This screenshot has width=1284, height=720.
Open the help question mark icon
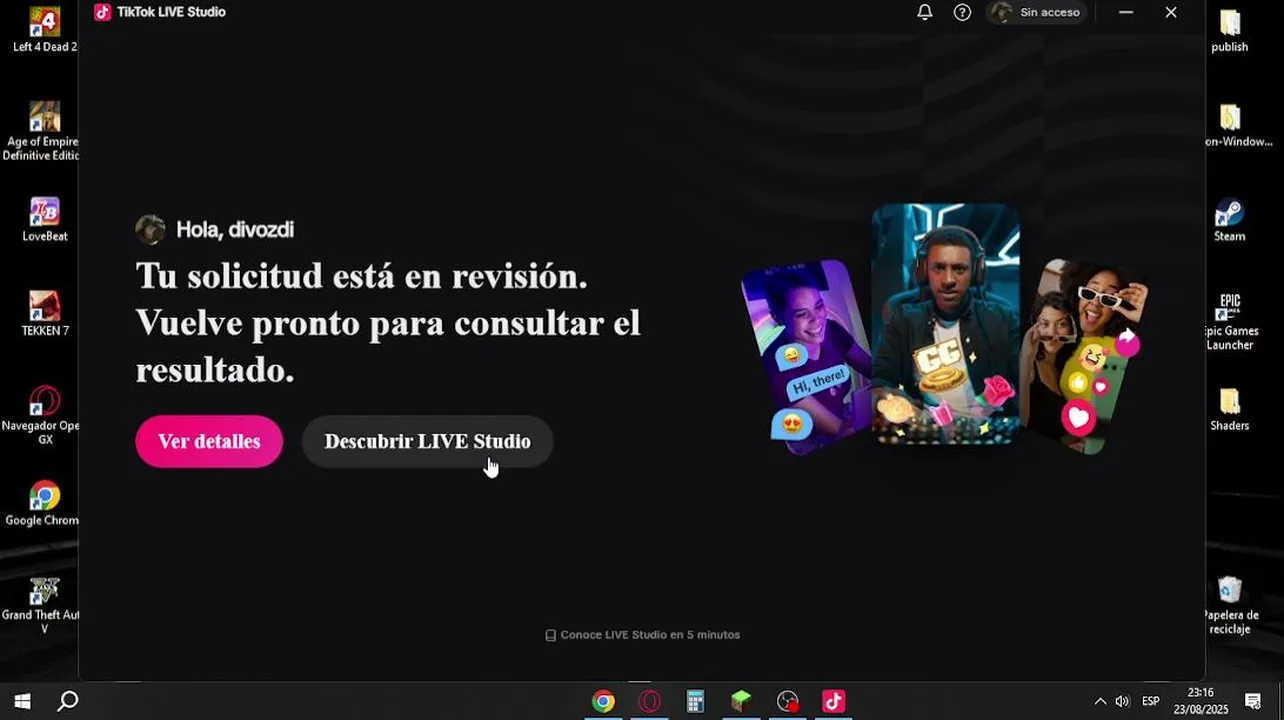point(962,12)
